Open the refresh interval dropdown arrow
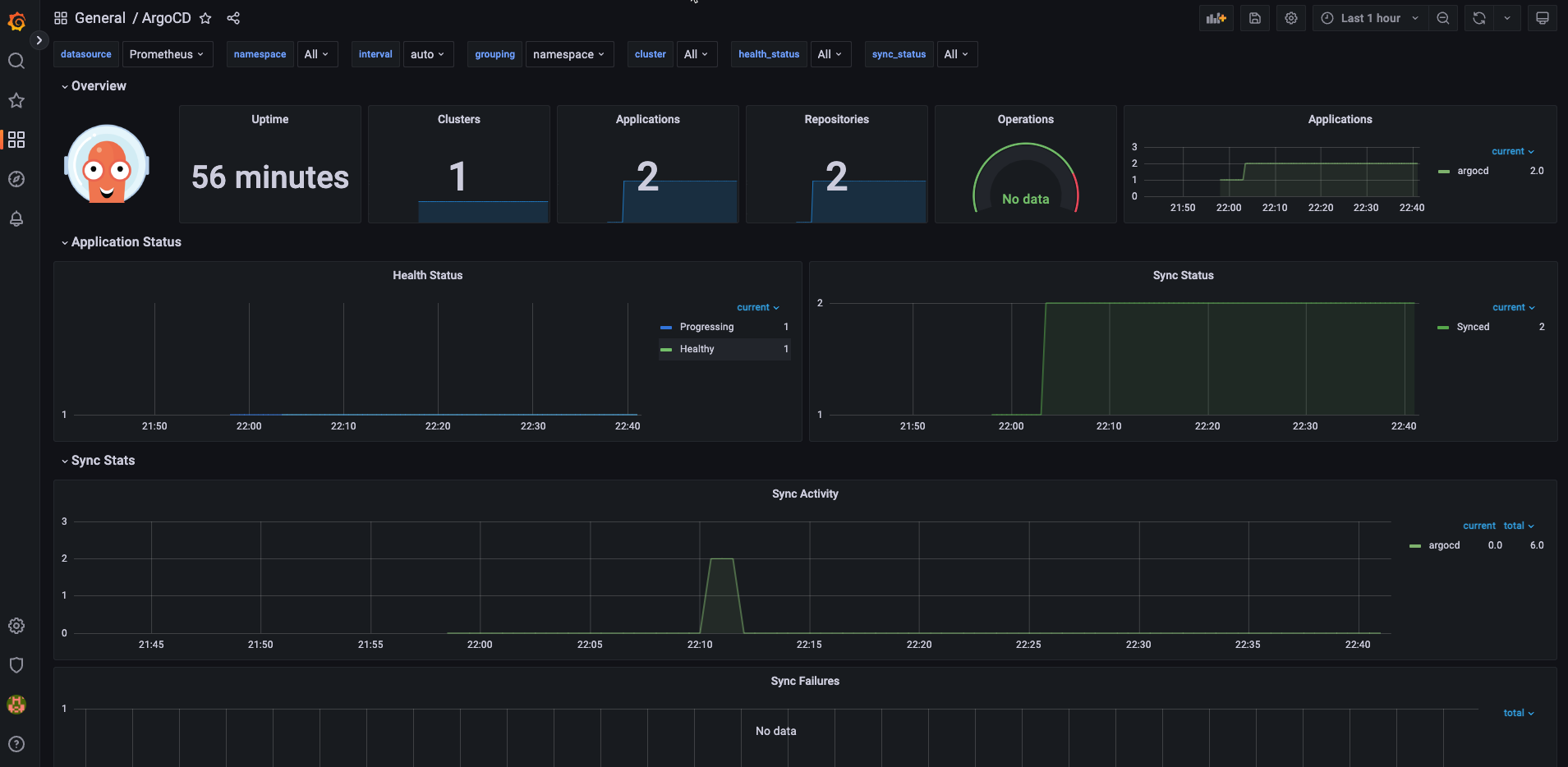Viewport: 1568px width, 767px height. [x=1507, y=18]
